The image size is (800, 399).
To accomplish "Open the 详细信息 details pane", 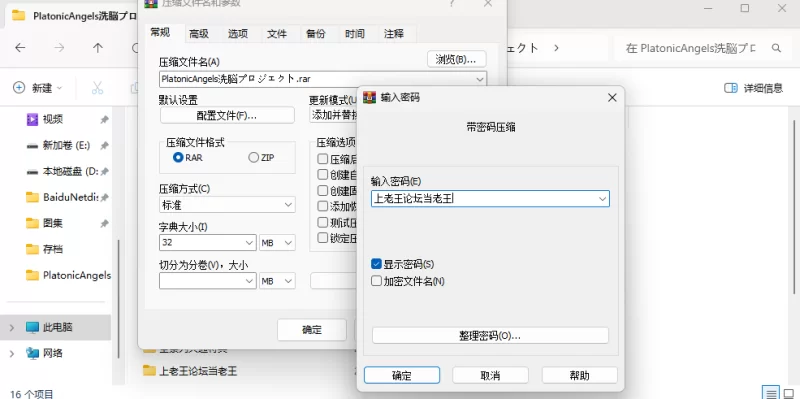I will pyautogui.click(x=754, y=88).
